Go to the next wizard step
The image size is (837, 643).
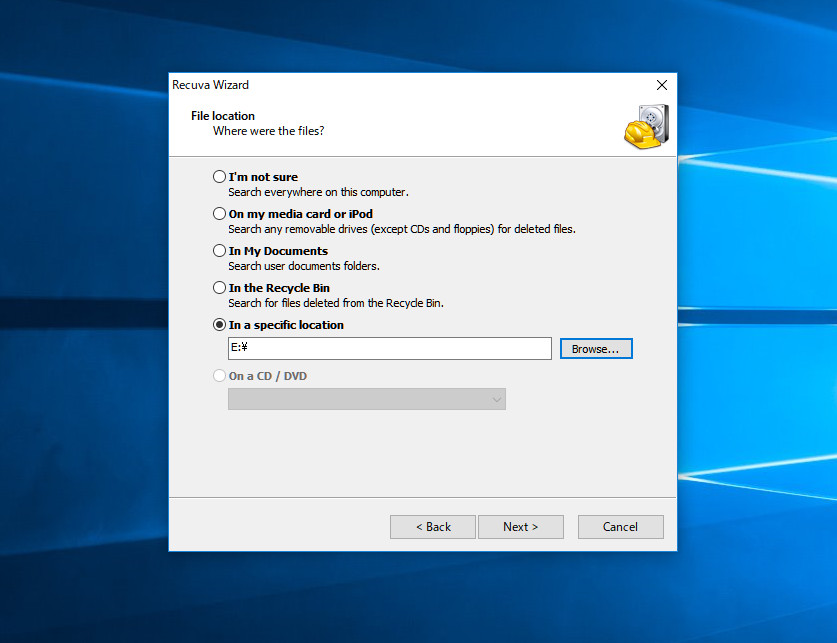click(520, 527)
